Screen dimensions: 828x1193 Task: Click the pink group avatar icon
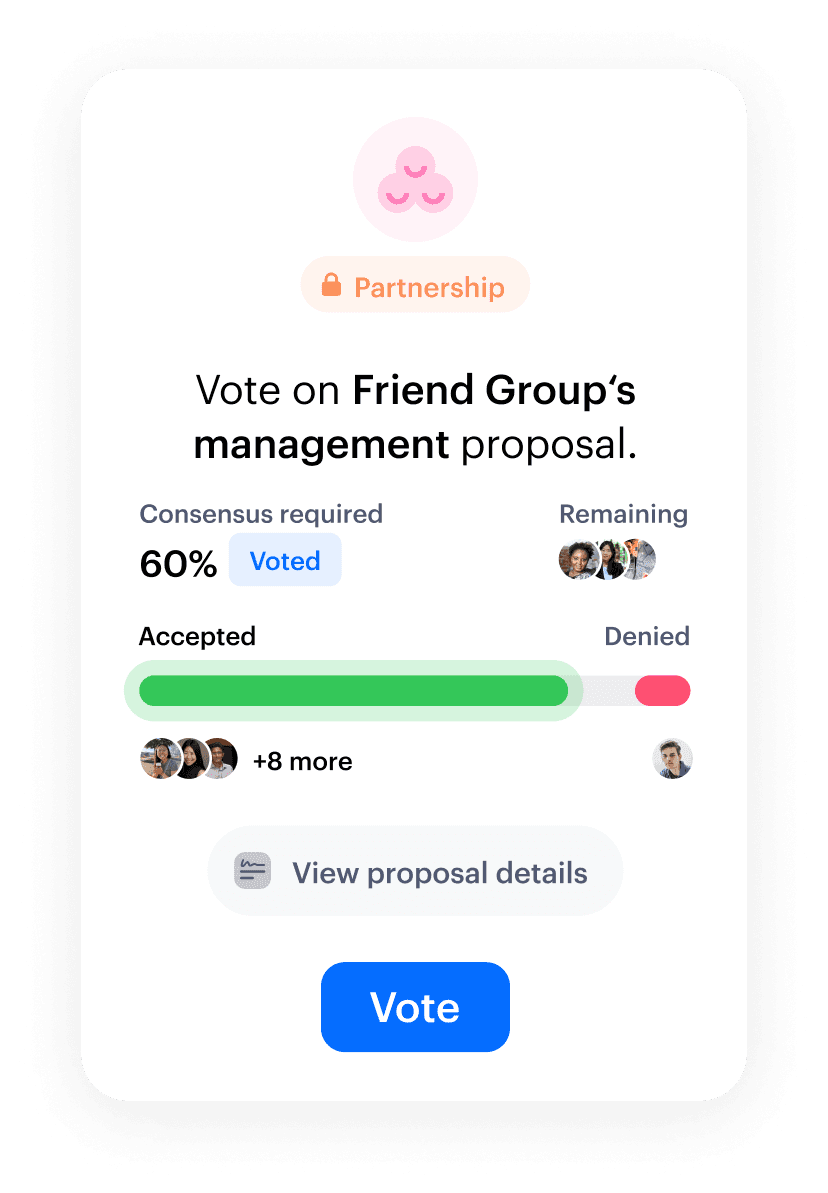click(415, 180)
